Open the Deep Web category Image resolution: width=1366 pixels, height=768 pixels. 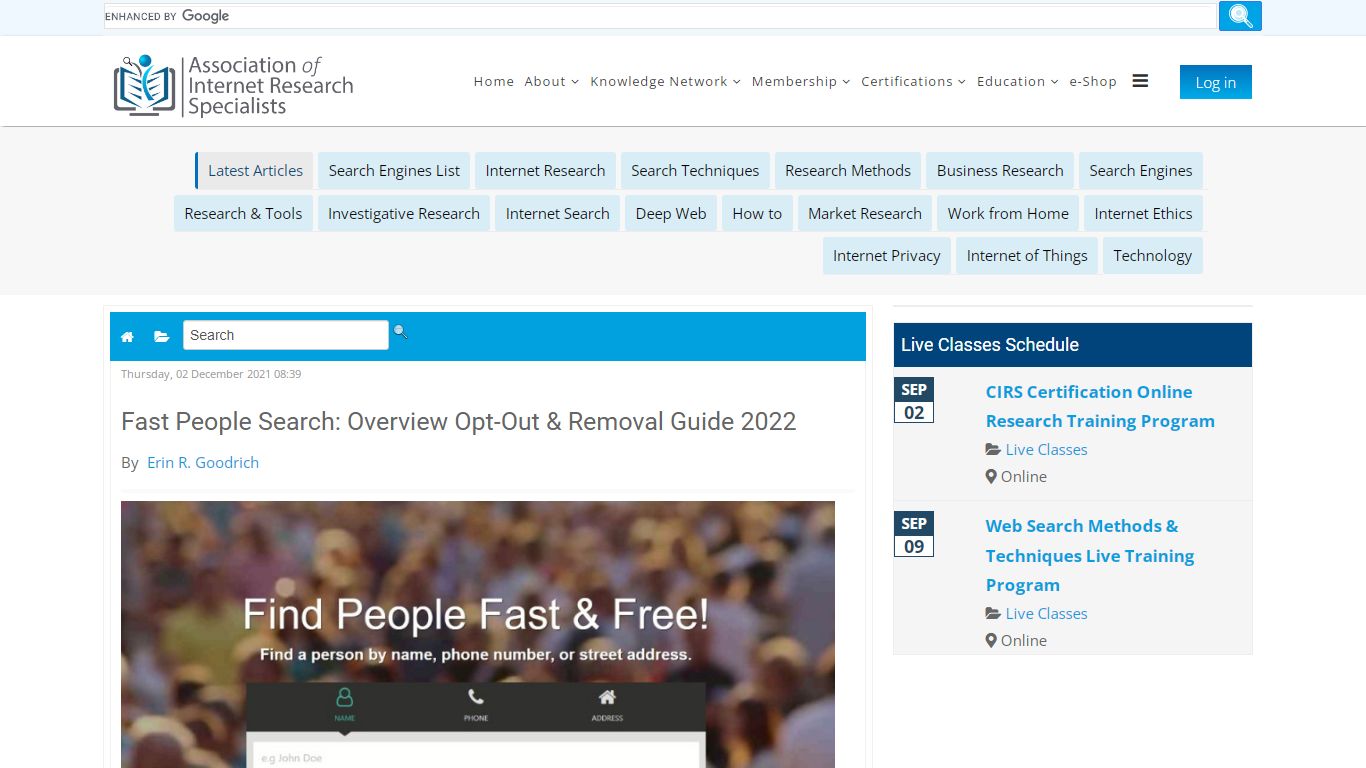[671, 213]
